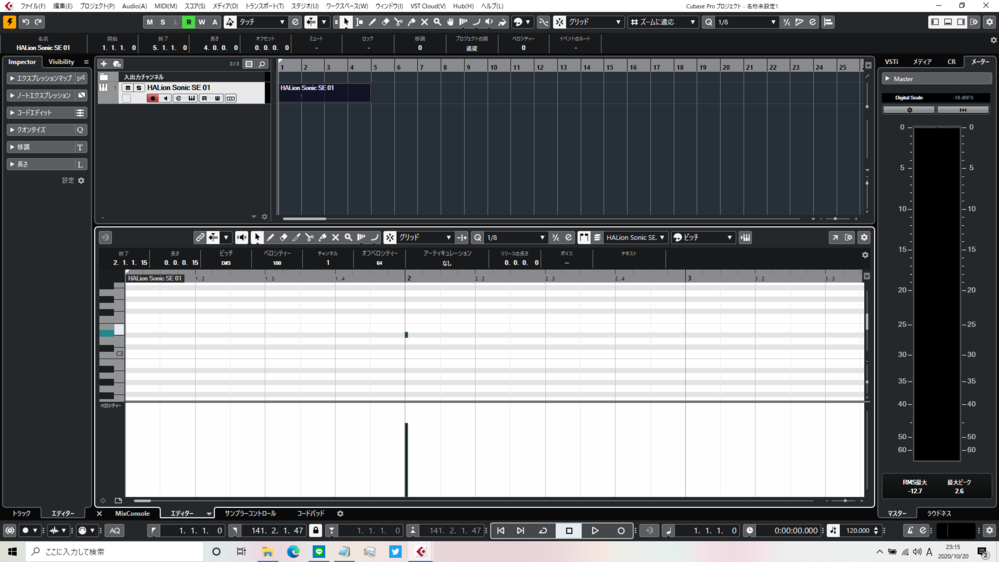Click the orange lightning constrain delay icon
Screen dimensions: 999x562
10,22
